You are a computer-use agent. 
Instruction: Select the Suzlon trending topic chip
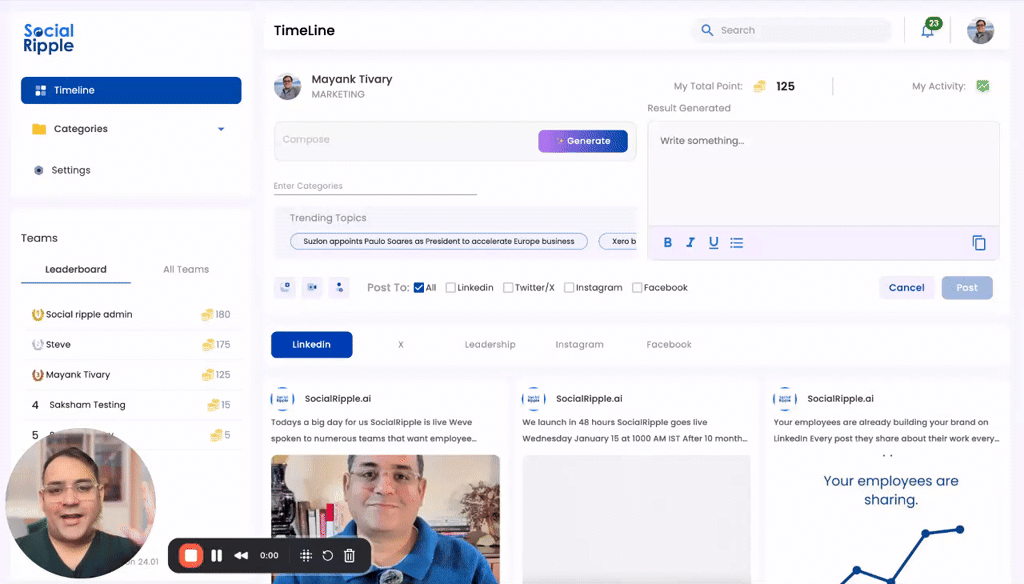[x=437, y=241]
